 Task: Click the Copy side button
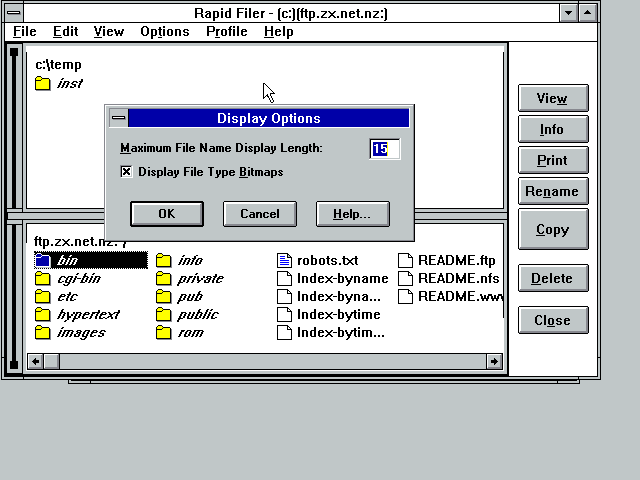tap(553, 229)
